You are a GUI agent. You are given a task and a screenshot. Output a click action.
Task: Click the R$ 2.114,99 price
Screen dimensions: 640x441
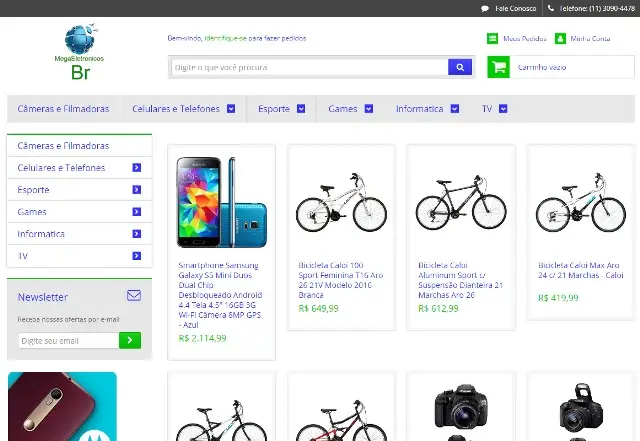click(202, 338)
